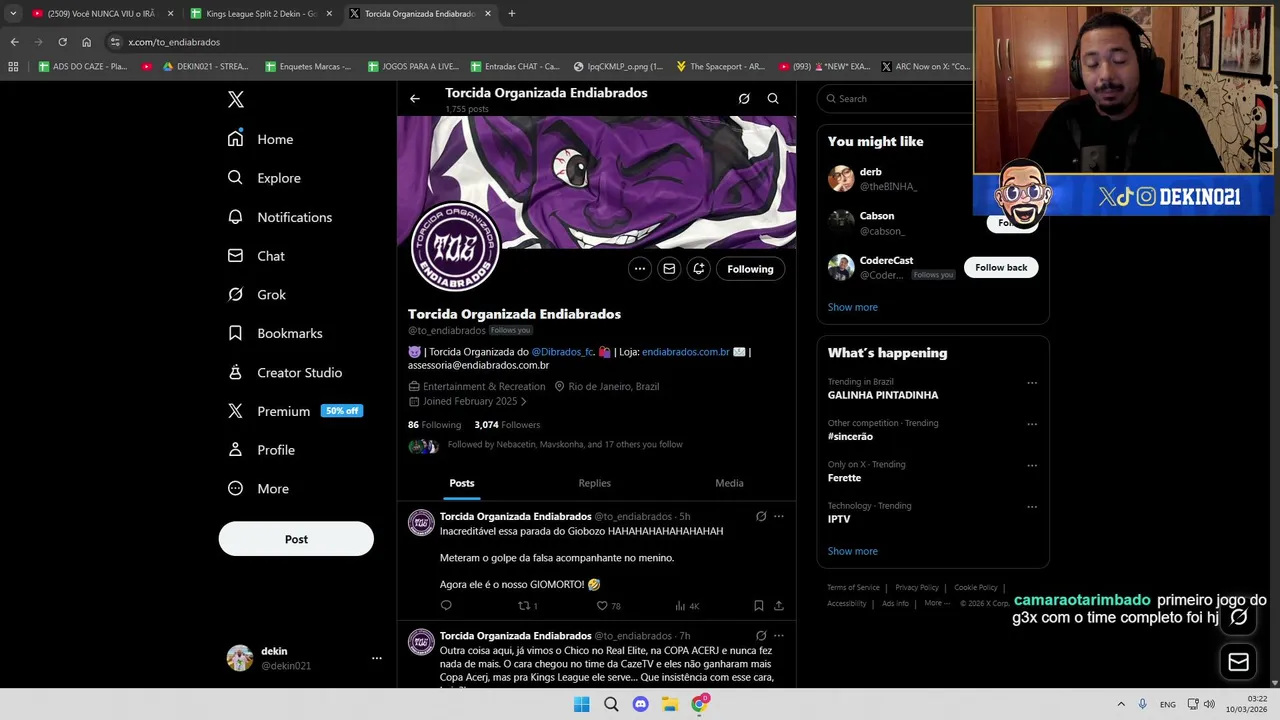Share the Giobozo post

click(779, 606)
